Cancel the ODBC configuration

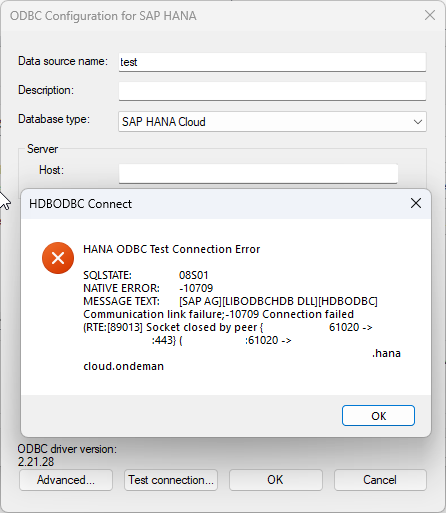tap(380, 480)
